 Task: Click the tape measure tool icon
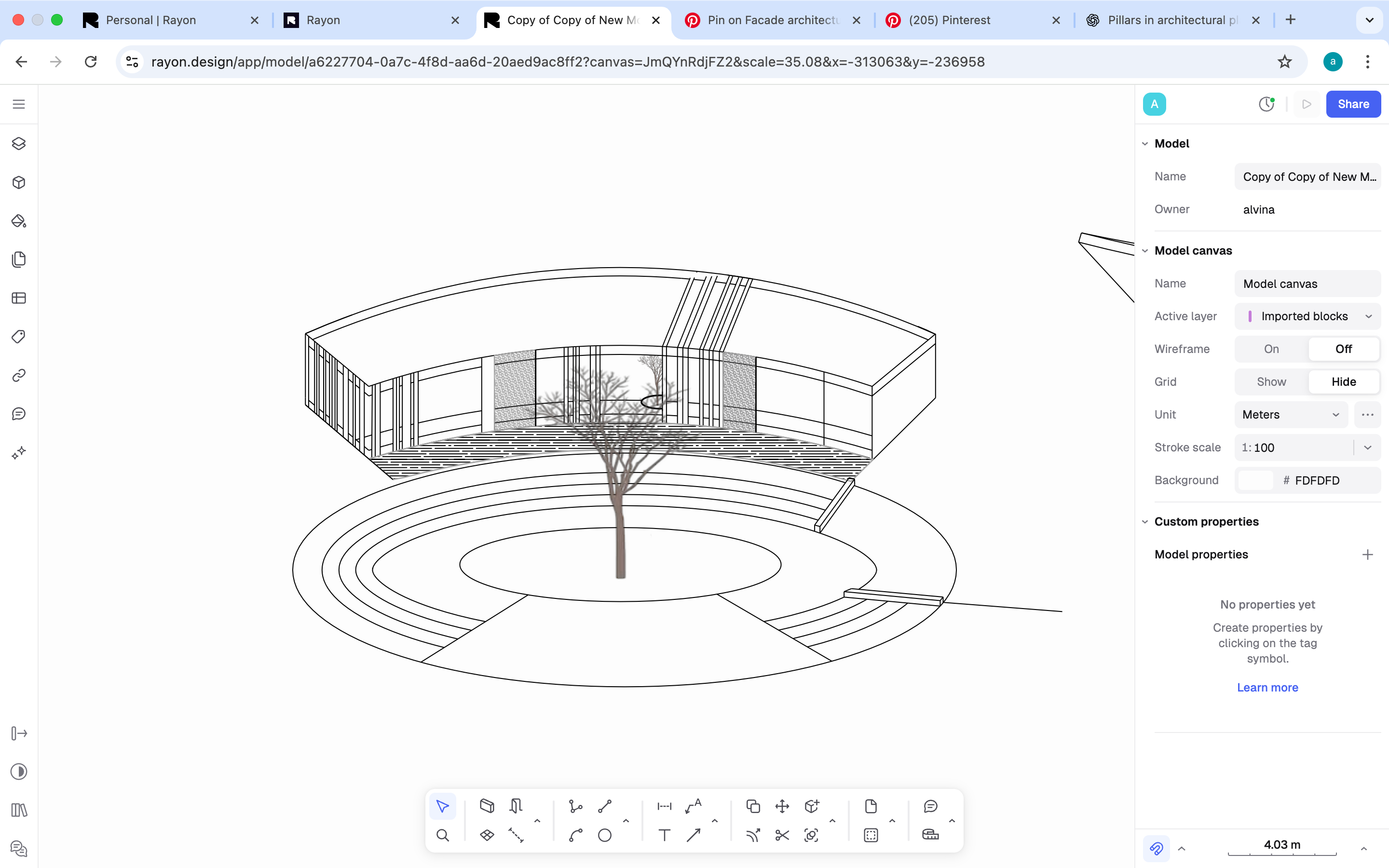[x=930, y=835]
